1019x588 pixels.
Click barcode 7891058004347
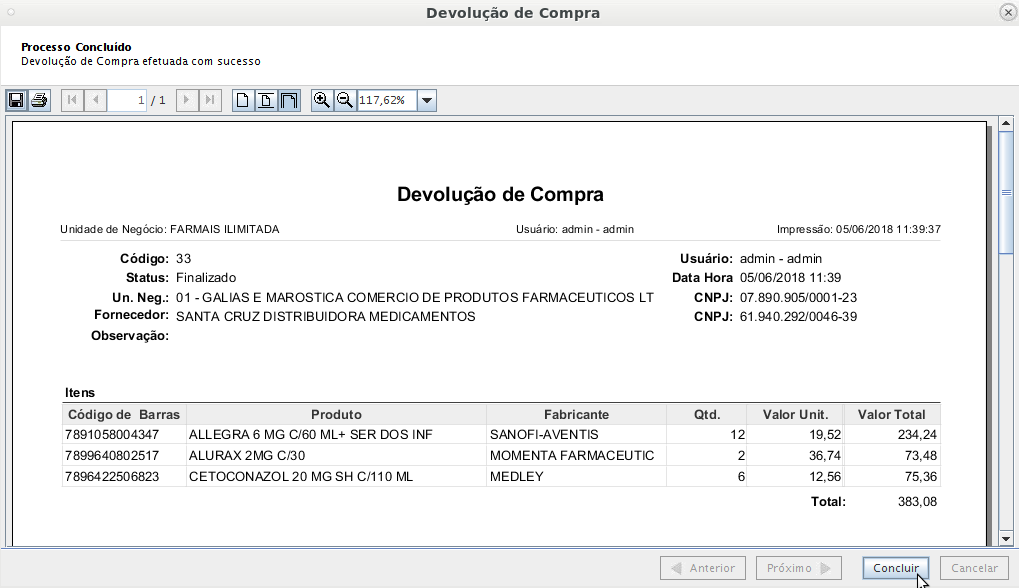point(112,435)
